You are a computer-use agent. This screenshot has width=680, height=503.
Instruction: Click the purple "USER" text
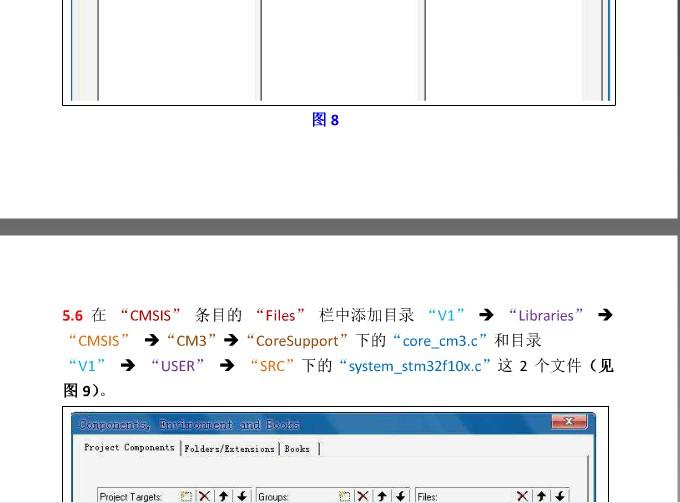(178, 366)
